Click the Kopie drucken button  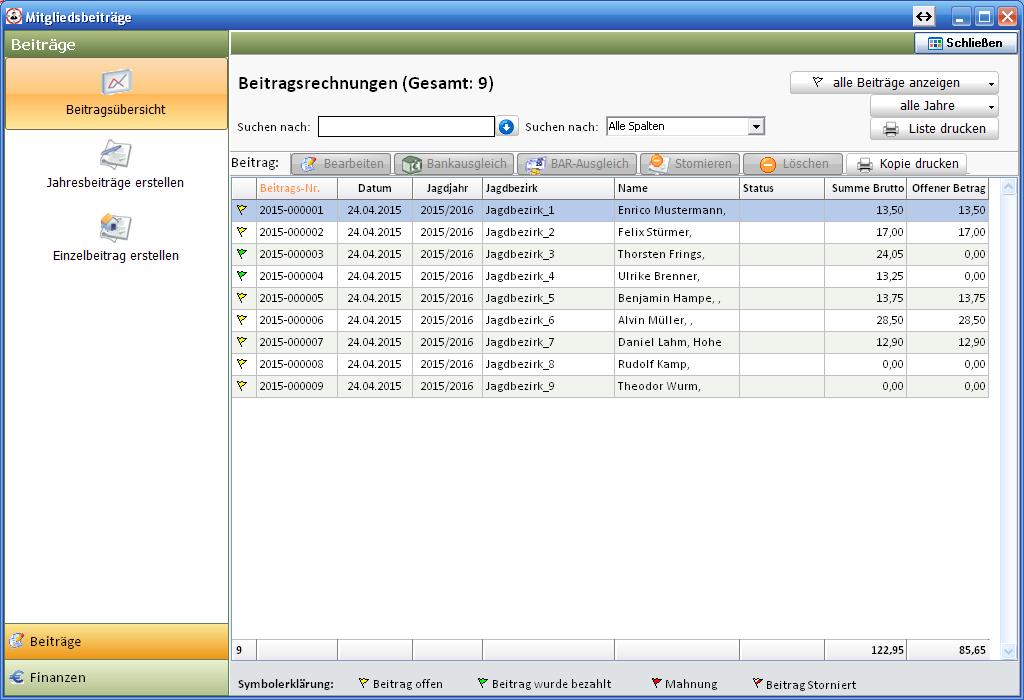coord(907,164)
